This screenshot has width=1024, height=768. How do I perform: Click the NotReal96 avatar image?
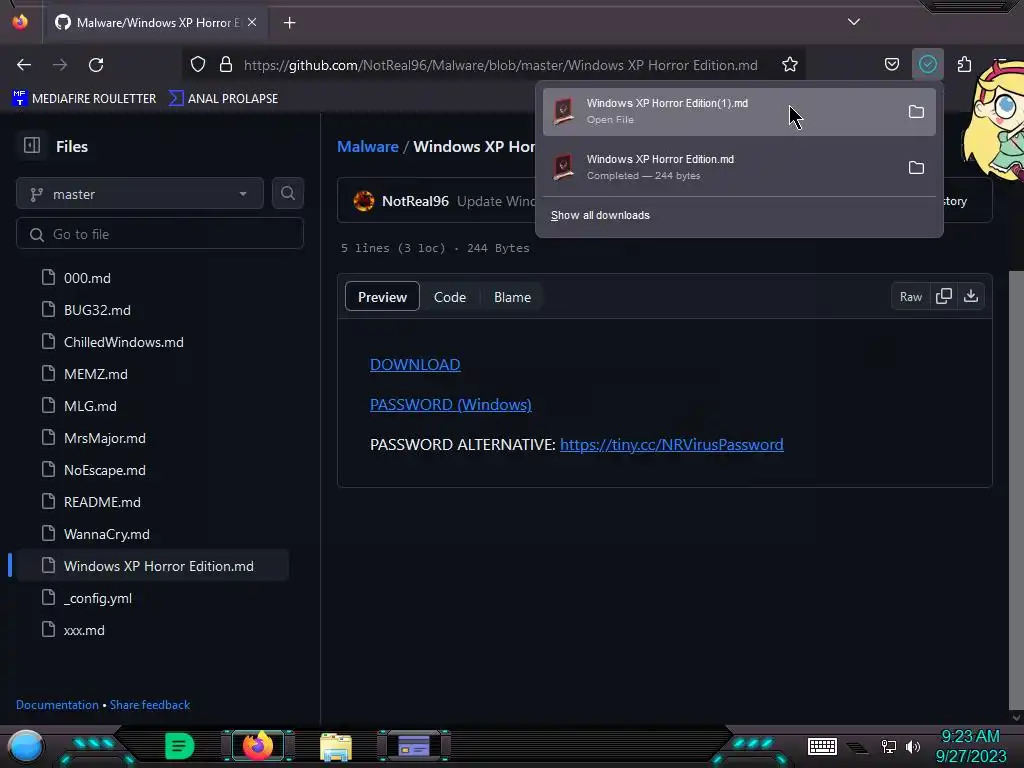click(364, 200)
